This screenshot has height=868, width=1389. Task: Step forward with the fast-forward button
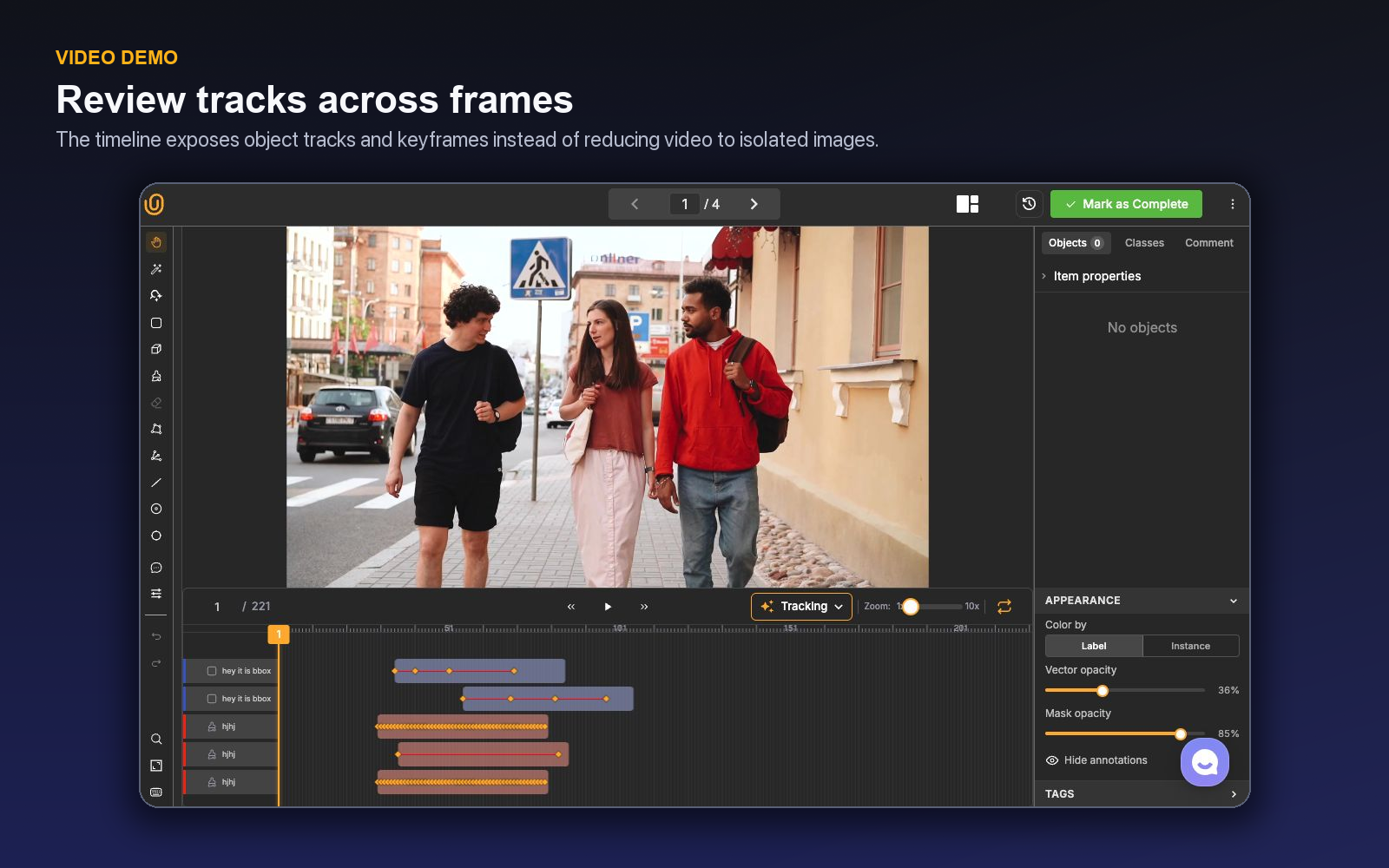[x=644, y=607]
